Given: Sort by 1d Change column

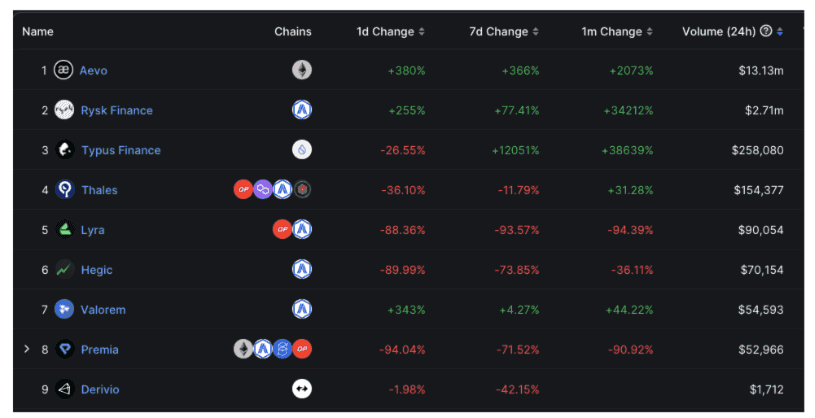Looking at the screenshot, I should [x=391, y=32].
